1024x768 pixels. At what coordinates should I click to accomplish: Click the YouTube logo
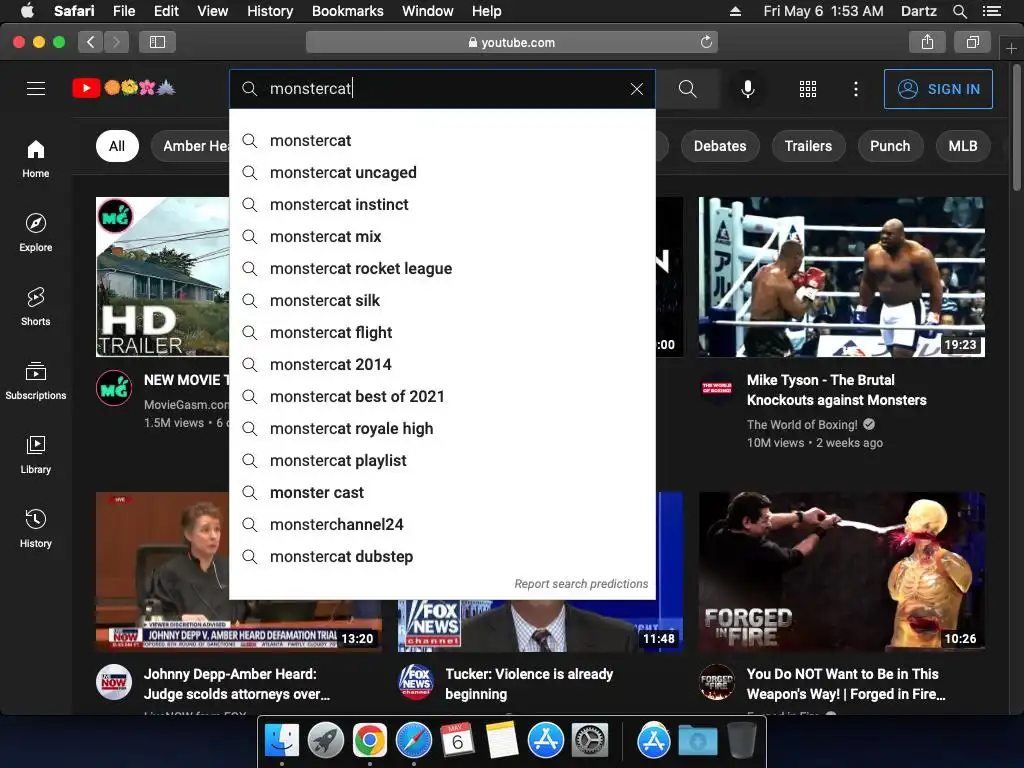(x=124, y=88)
